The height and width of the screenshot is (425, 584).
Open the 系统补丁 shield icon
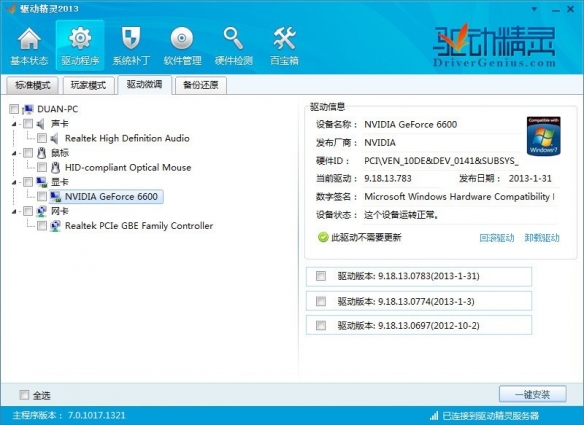[131, 38]
